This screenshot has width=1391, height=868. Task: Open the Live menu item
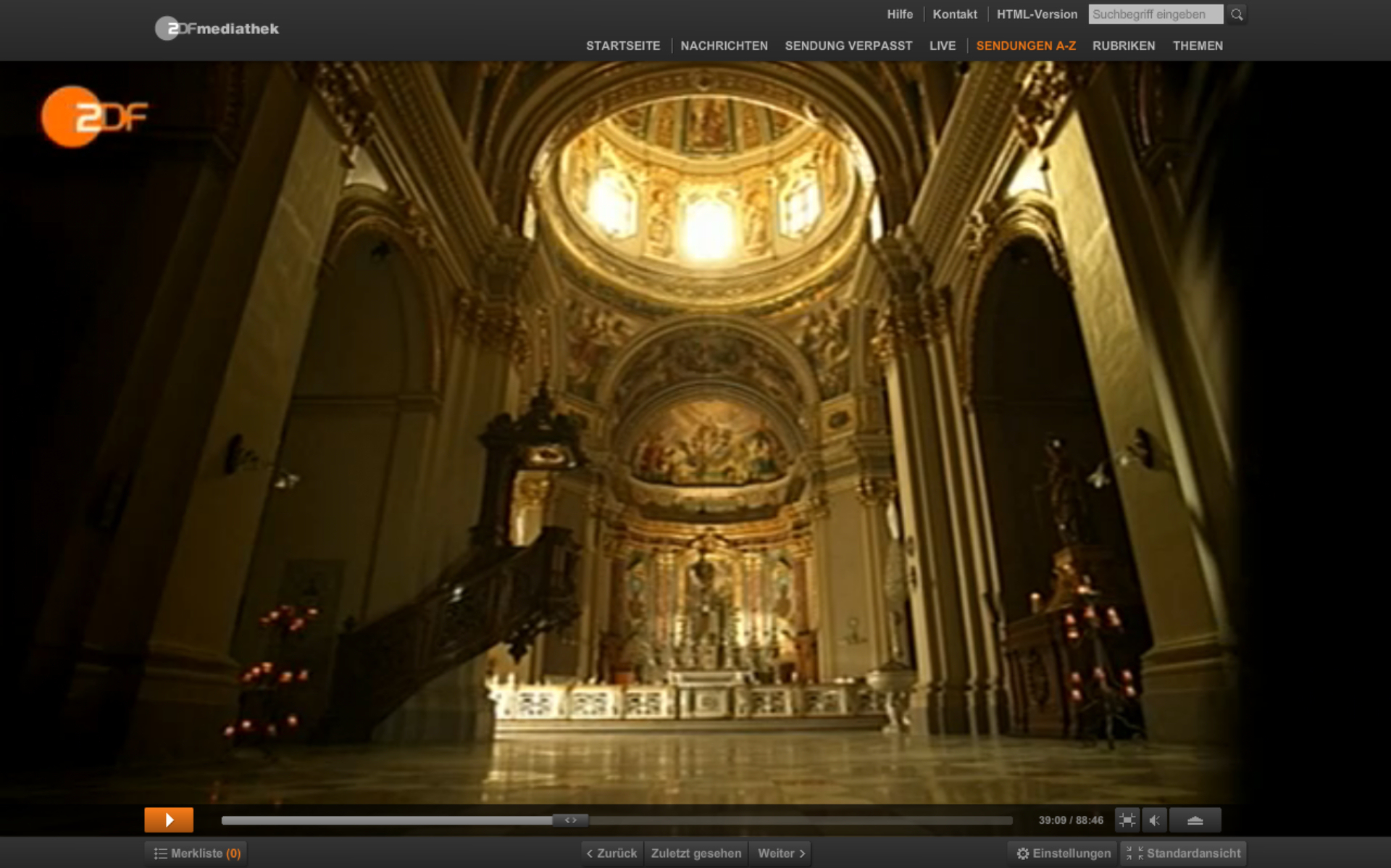942,46
